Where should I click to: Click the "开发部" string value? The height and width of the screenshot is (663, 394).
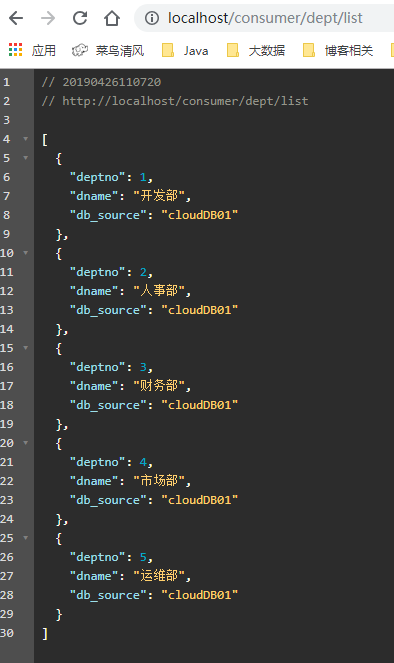click(x=159, y=196)
